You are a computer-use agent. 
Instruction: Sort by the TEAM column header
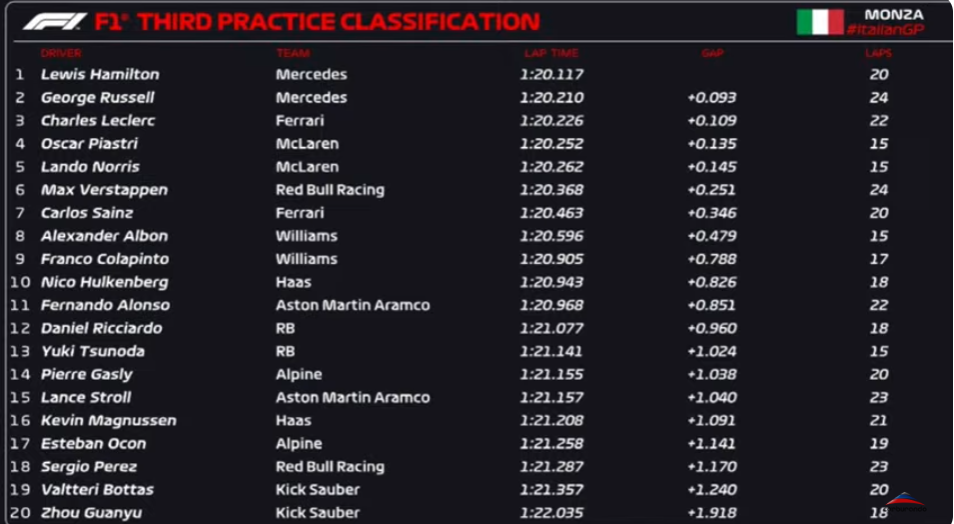293,53
